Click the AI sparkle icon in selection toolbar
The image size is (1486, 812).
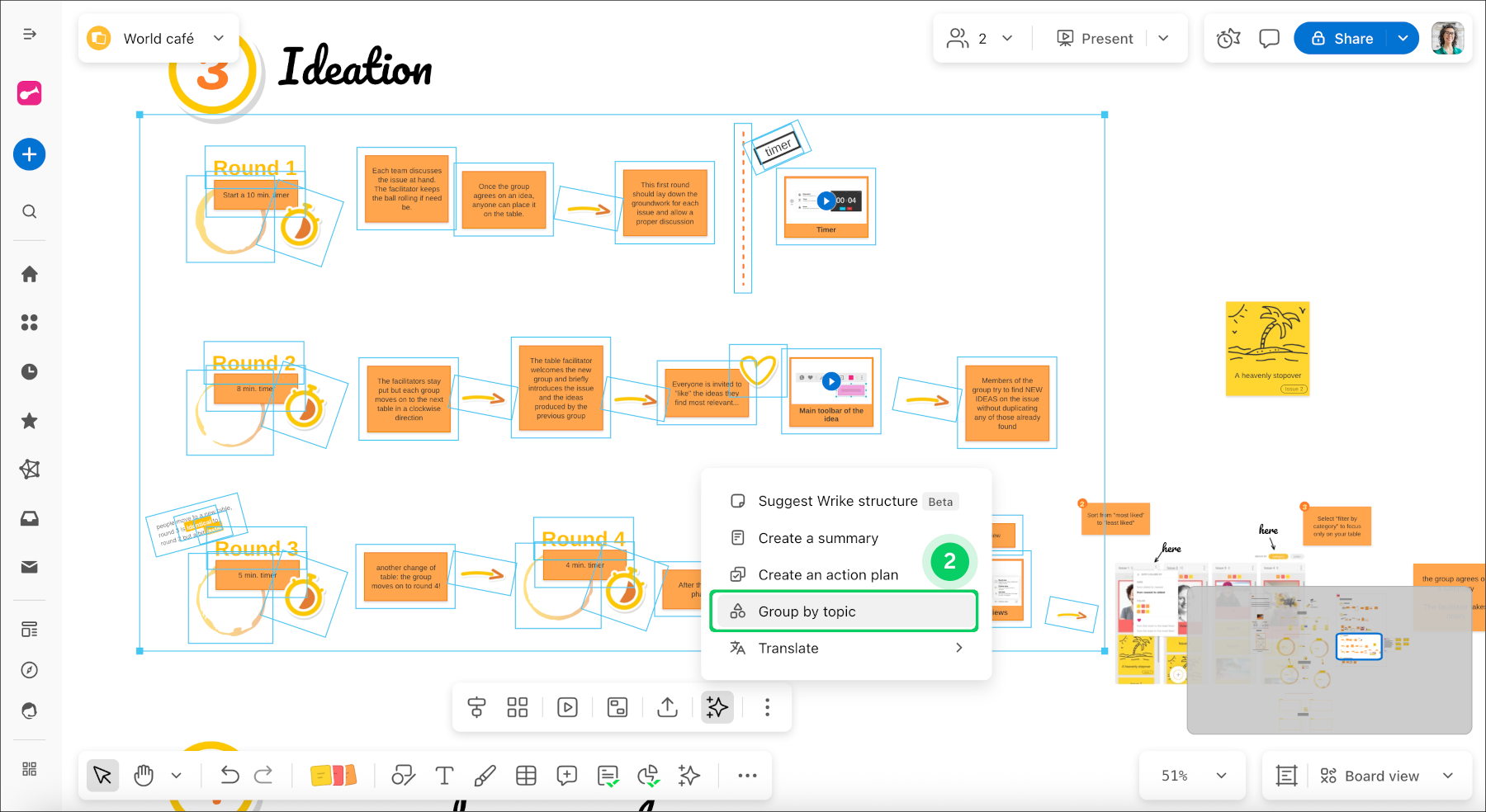[x=717, y=707]
